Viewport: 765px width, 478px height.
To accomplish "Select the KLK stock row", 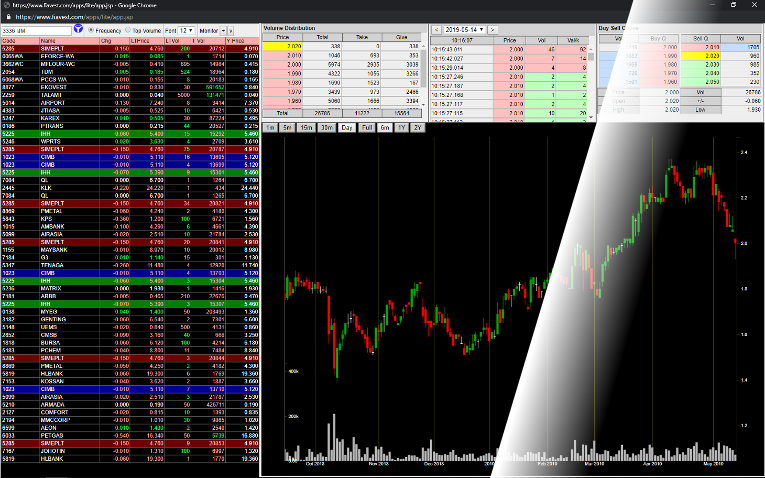I will 130,188.
